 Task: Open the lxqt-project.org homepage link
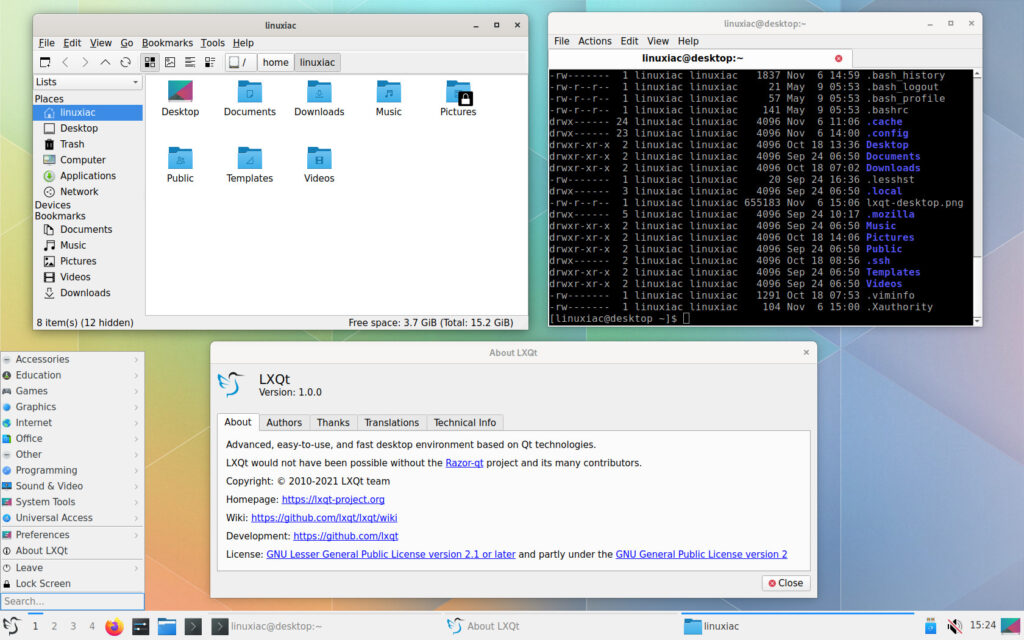pos(333,500)
